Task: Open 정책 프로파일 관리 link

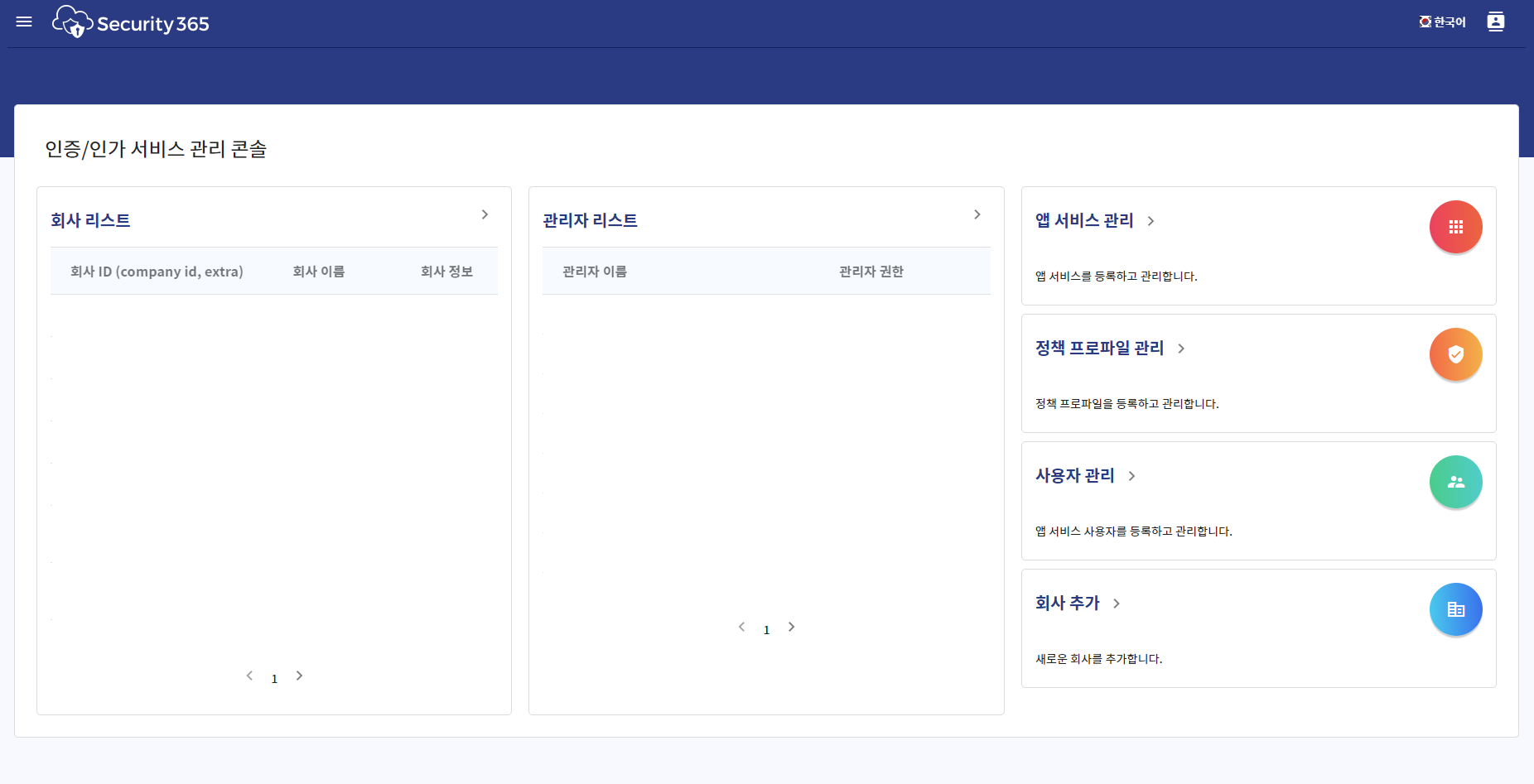Action: tap(1099, 348)
